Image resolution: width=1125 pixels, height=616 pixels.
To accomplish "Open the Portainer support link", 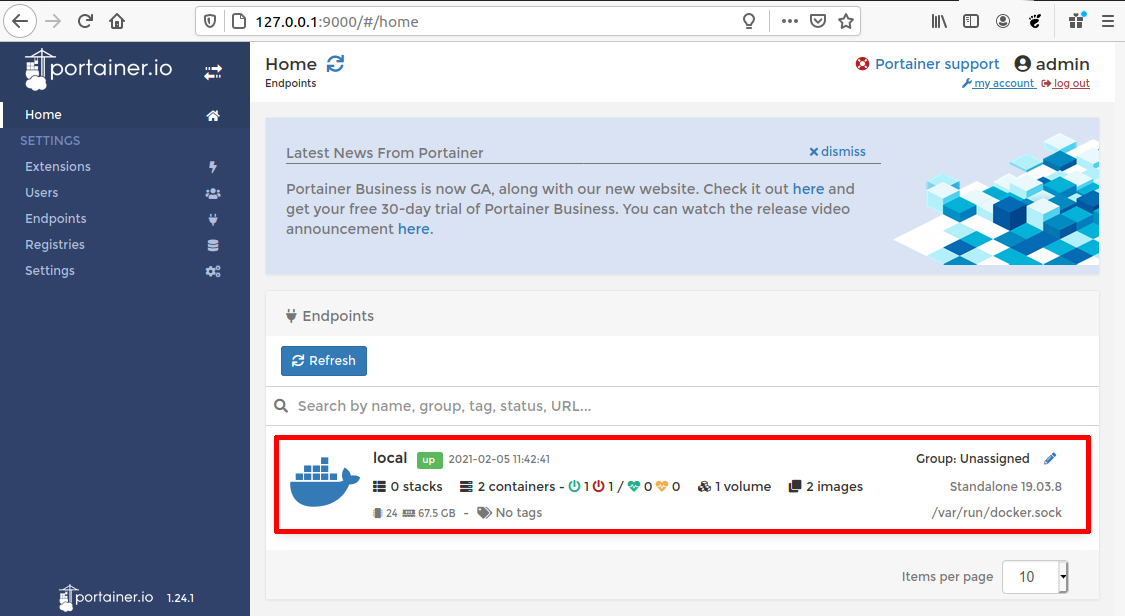I will pos(937,64).
